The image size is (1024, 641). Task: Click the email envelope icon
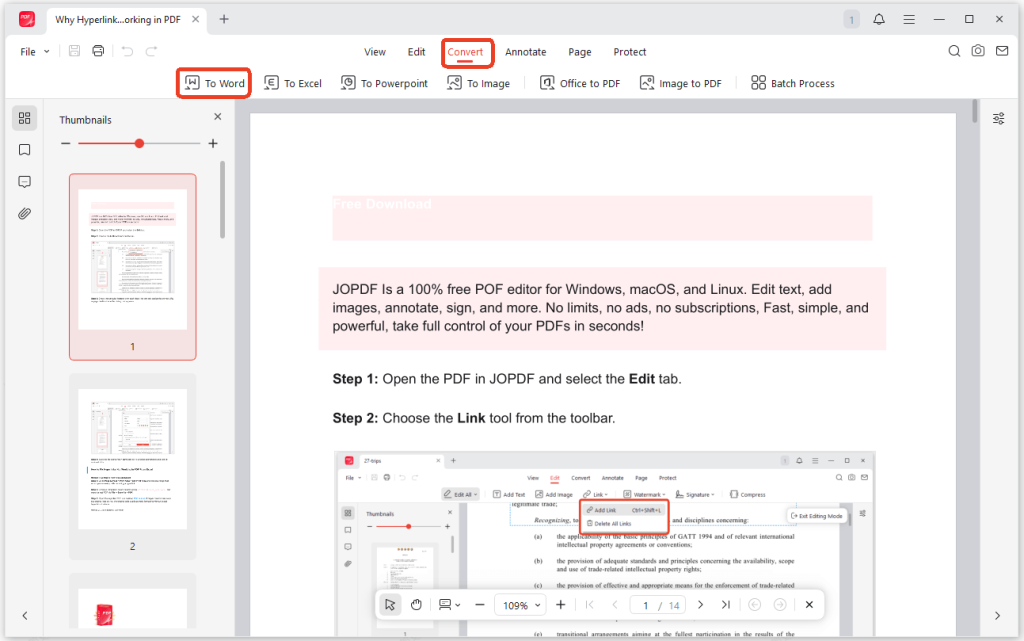(x=1002, y=51)
